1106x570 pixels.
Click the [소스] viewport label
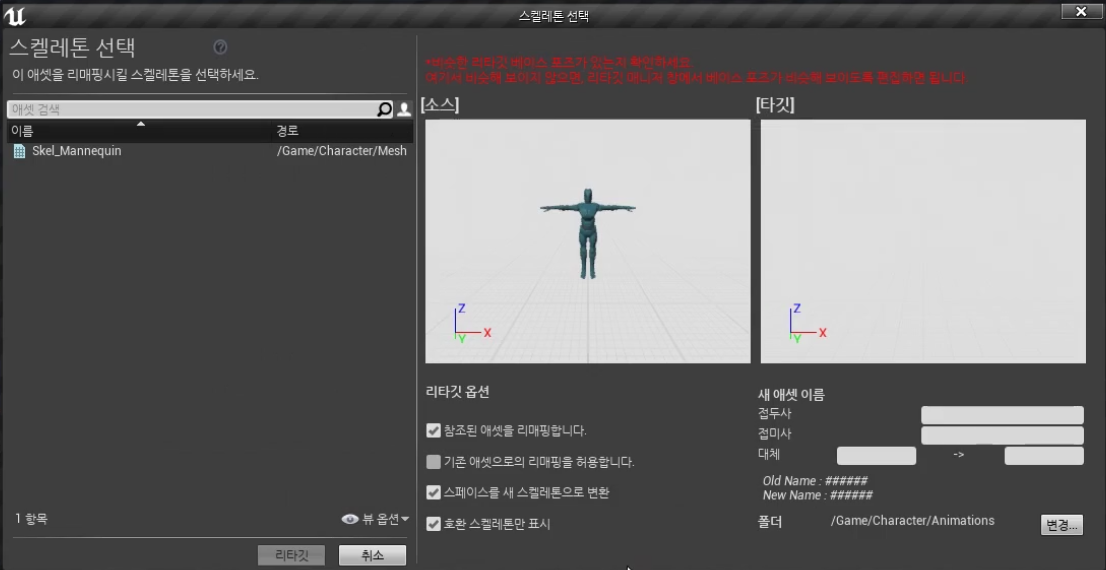(x=439, y=105)
